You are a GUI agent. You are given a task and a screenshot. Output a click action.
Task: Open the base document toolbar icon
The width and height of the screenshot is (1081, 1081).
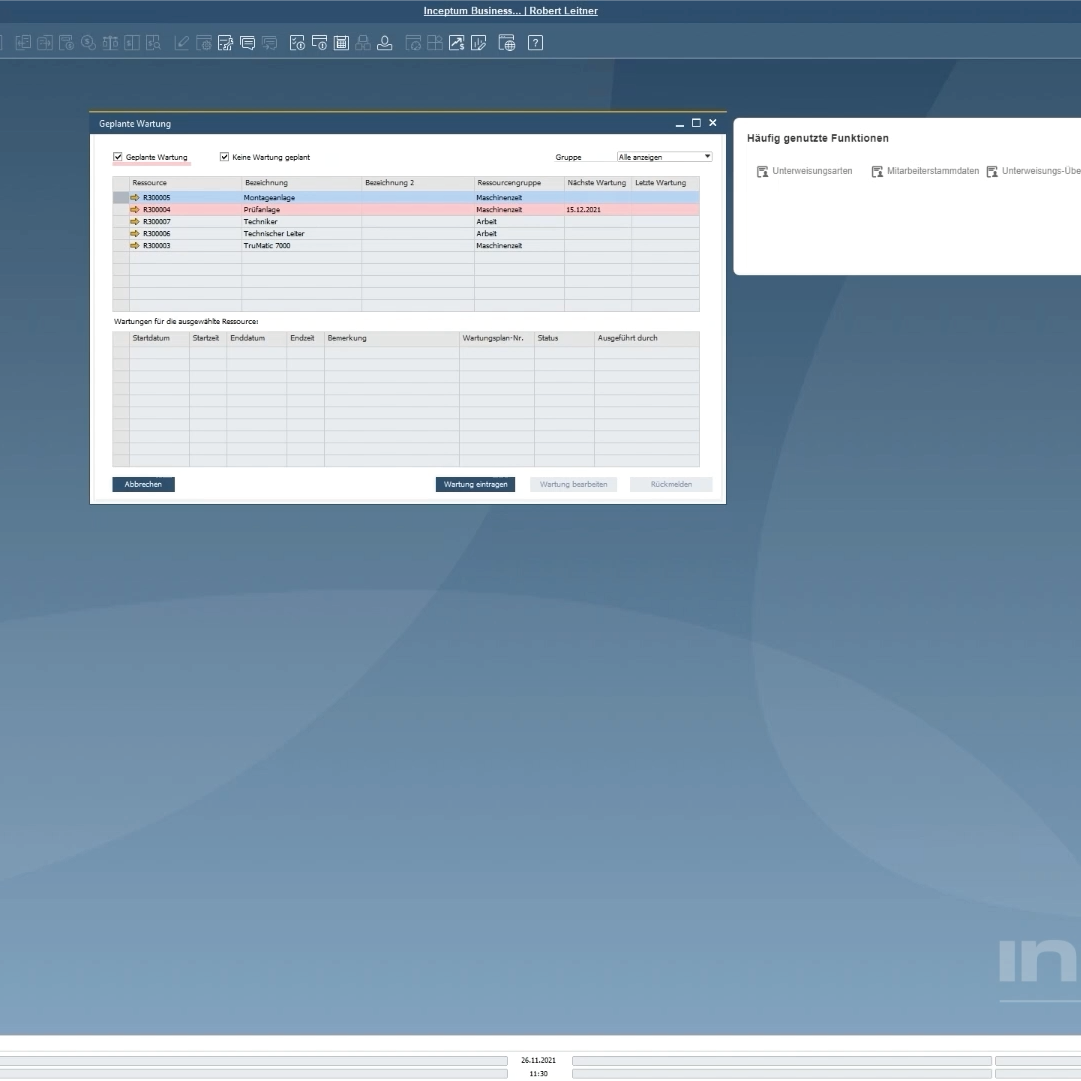(23, 43)
